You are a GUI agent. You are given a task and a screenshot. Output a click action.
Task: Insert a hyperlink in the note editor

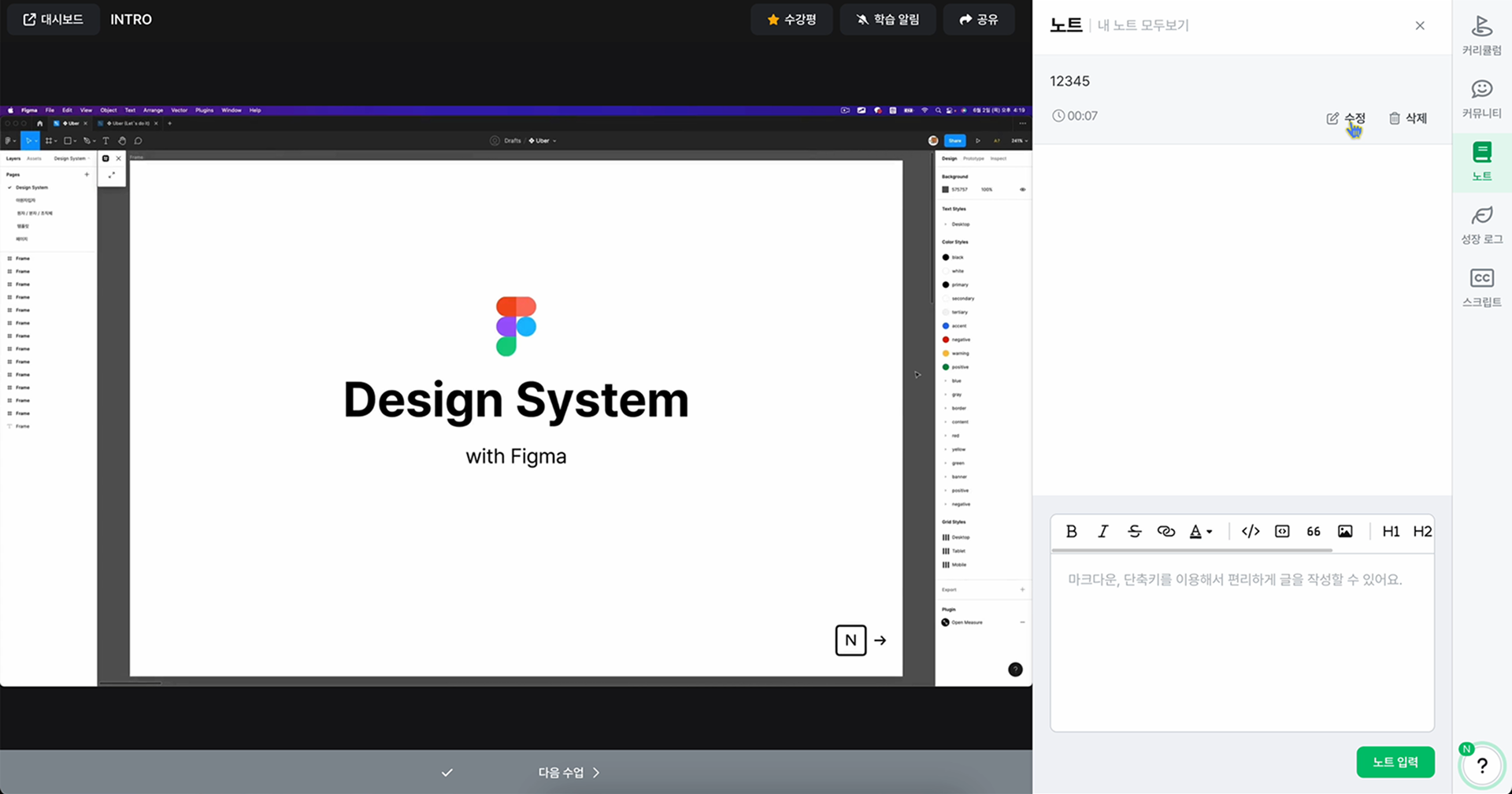(x=1165, y=532)
